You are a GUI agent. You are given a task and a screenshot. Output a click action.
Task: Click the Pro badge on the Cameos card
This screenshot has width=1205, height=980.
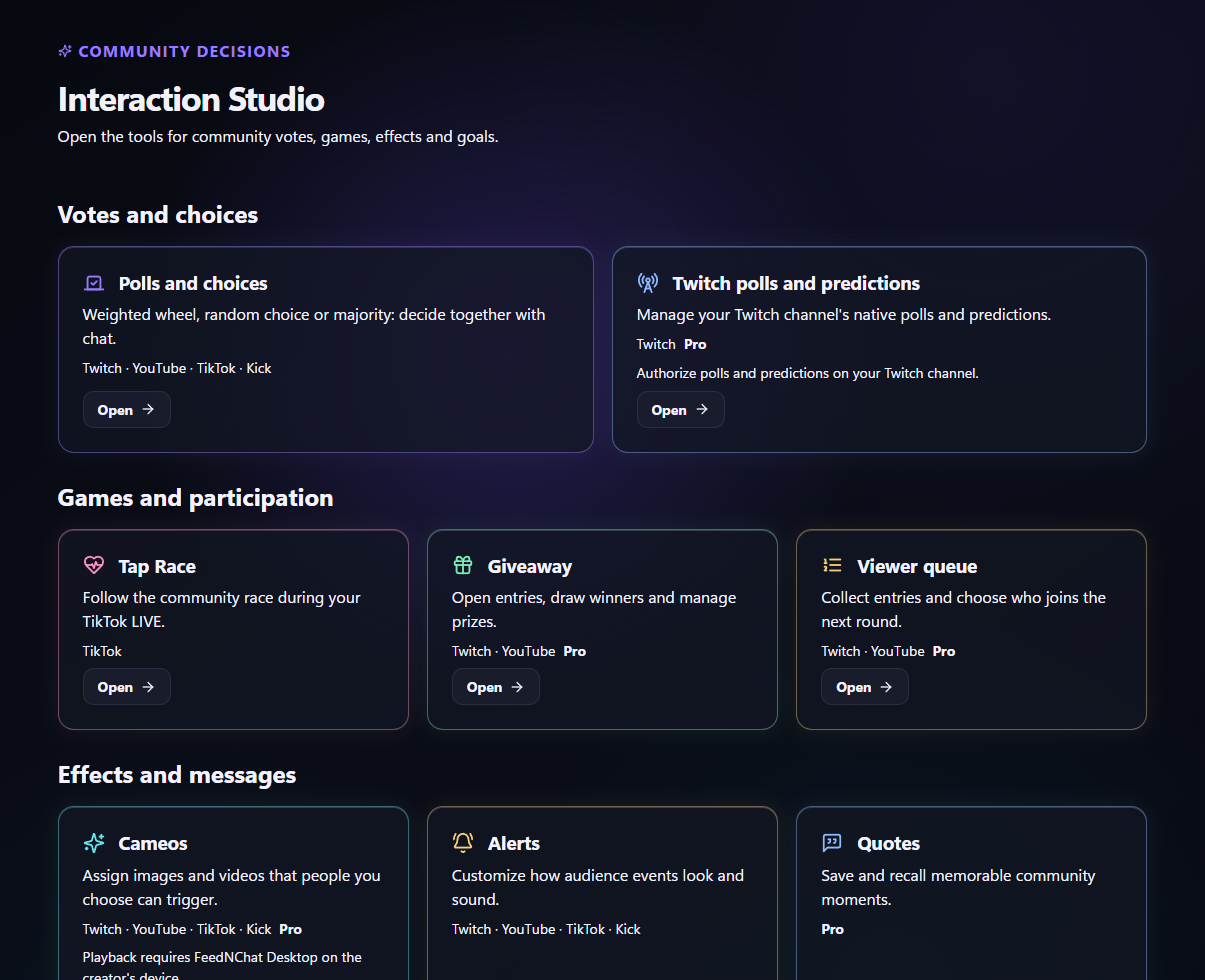pyautogui.click(x=290, y=929)
